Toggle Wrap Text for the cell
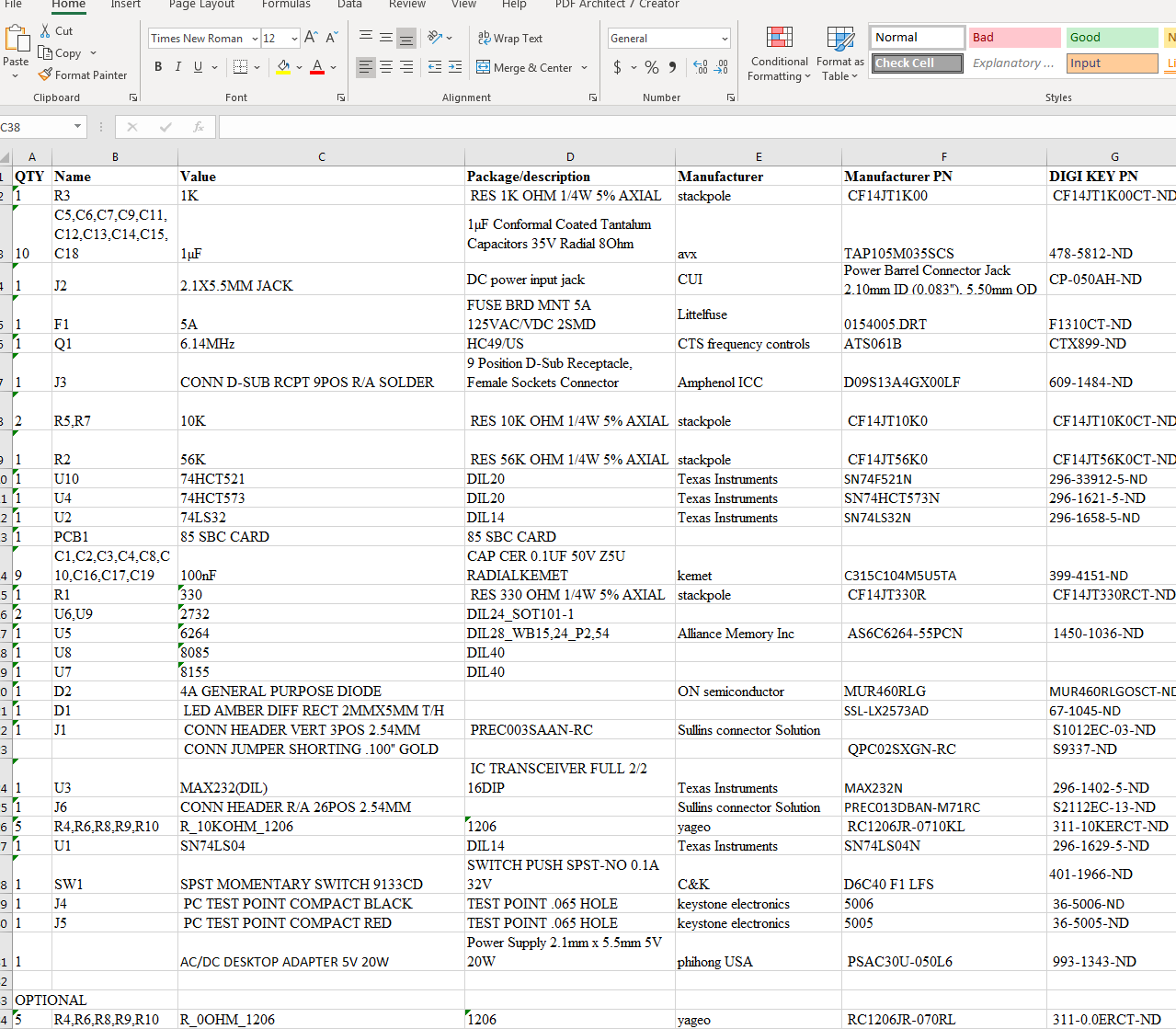 [x=510, y=38]
